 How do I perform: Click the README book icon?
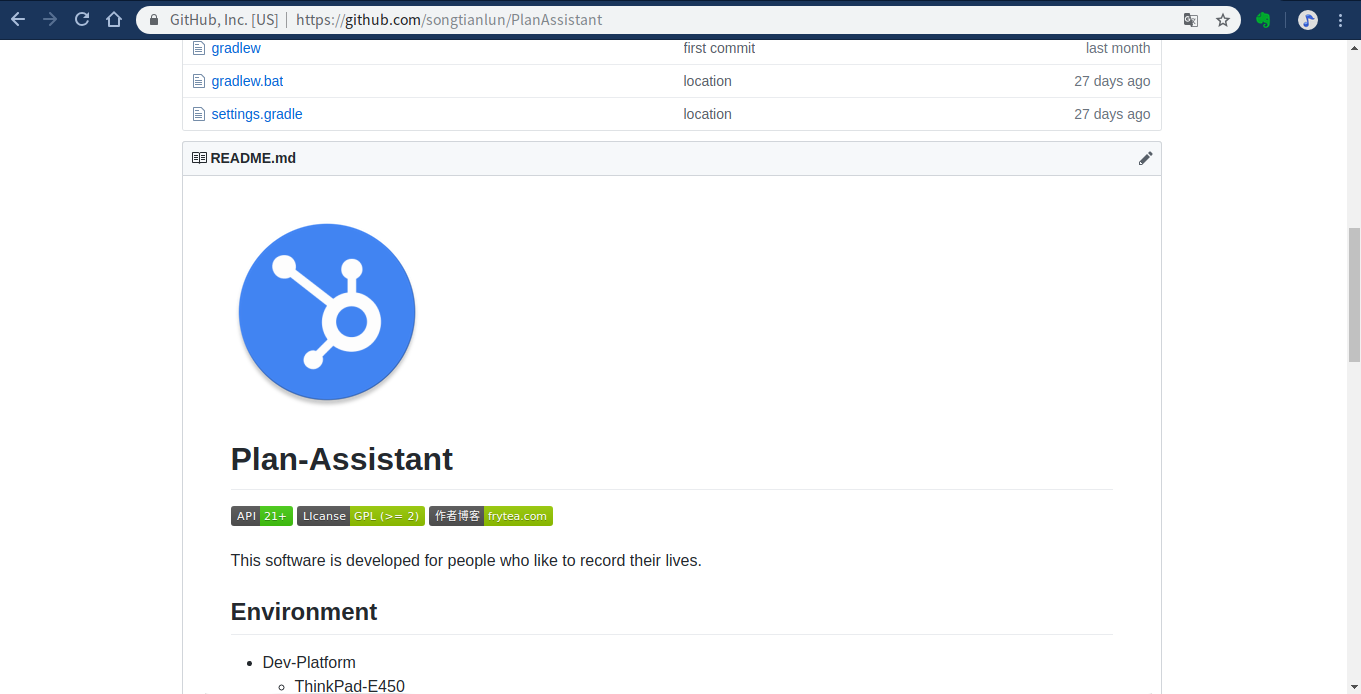(x=199, y=158)
